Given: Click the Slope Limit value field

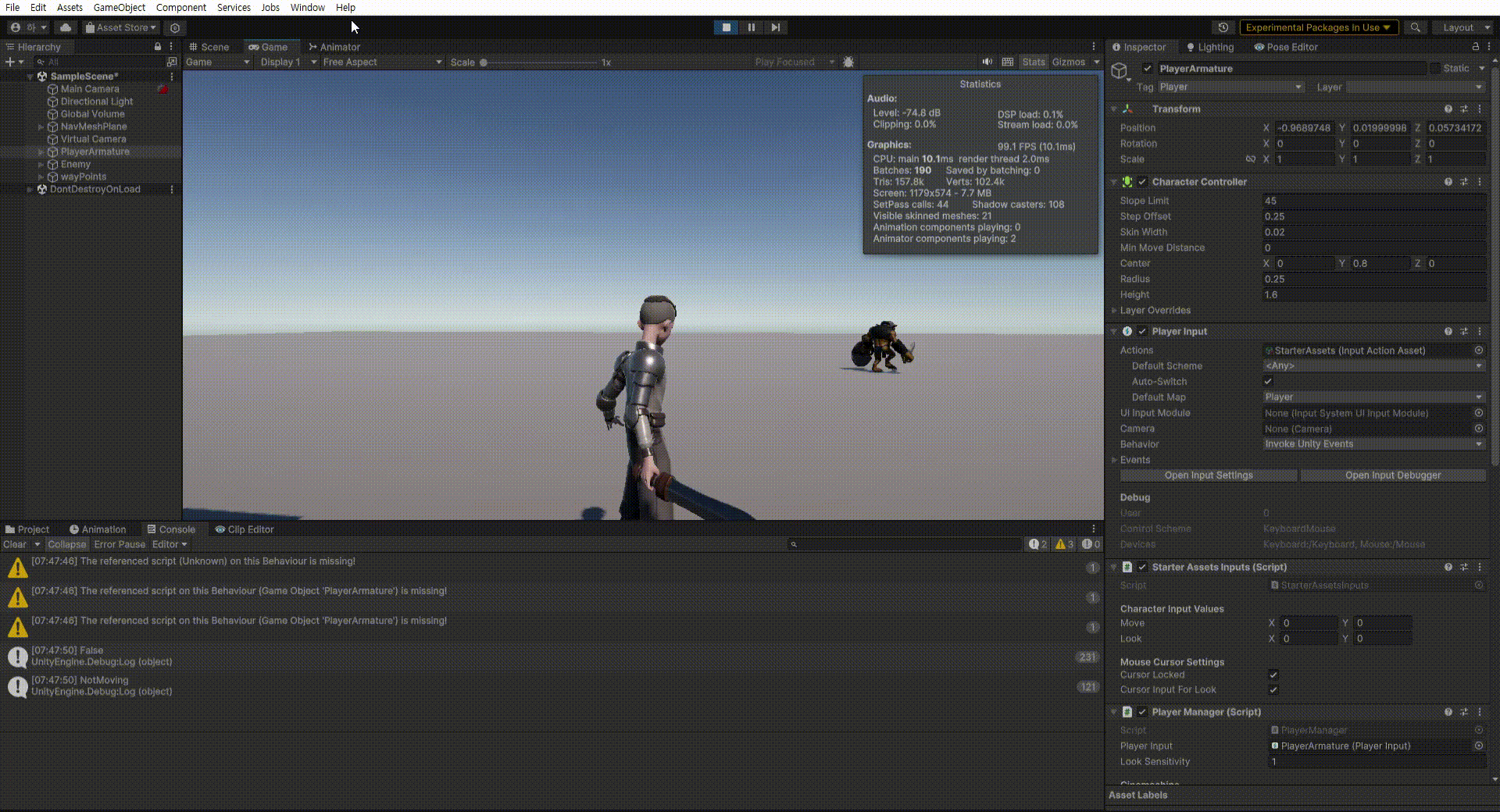Looking at the screenshot, I should [1373, 201].
